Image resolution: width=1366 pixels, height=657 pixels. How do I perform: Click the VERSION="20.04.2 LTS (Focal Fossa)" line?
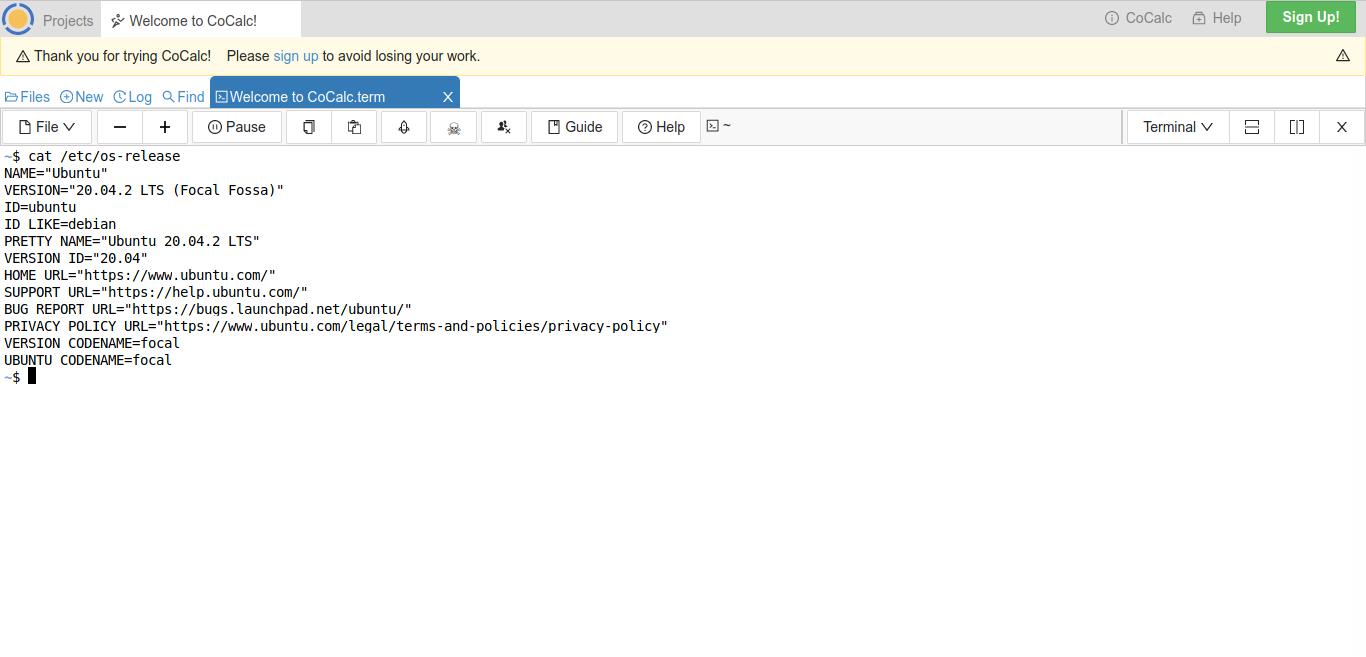point(144,190)
